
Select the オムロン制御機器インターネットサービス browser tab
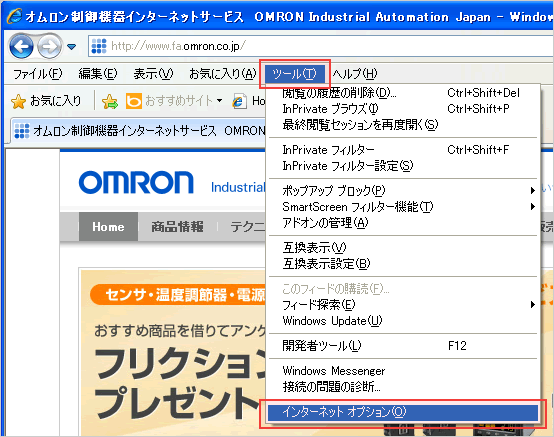tap(138, 131)
